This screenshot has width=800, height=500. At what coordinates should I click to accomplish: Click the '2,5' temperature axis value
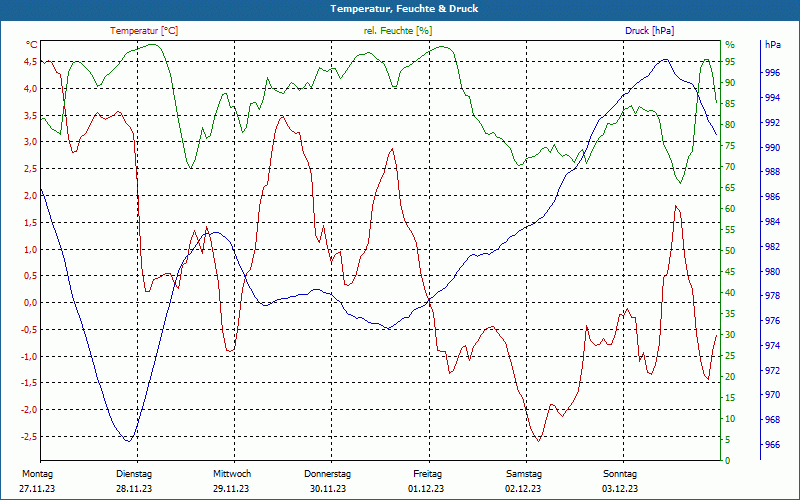coord(31,169)
